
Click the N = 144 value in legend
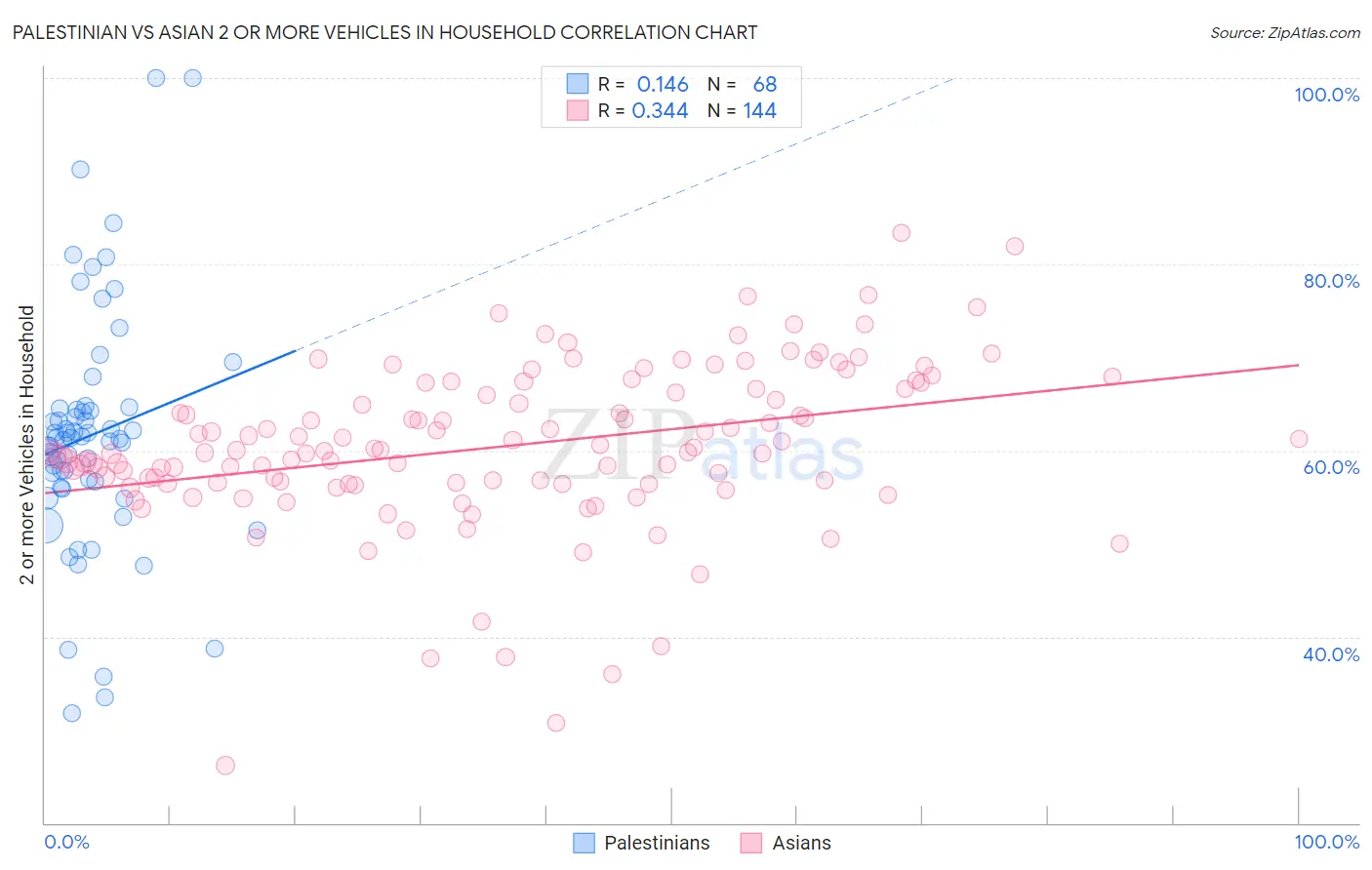click(742, 110)
